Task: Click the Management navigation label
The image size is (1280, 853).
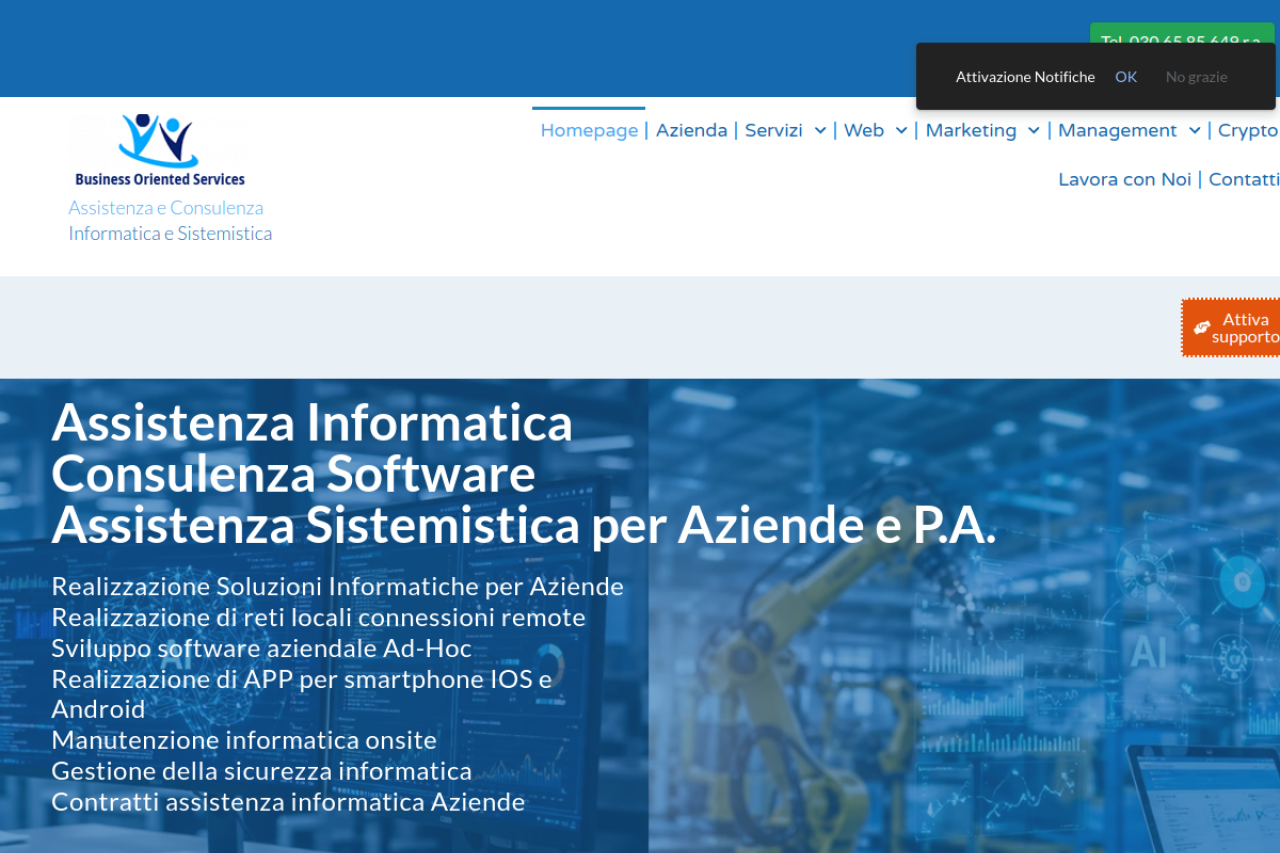Action: (1117, 131)
